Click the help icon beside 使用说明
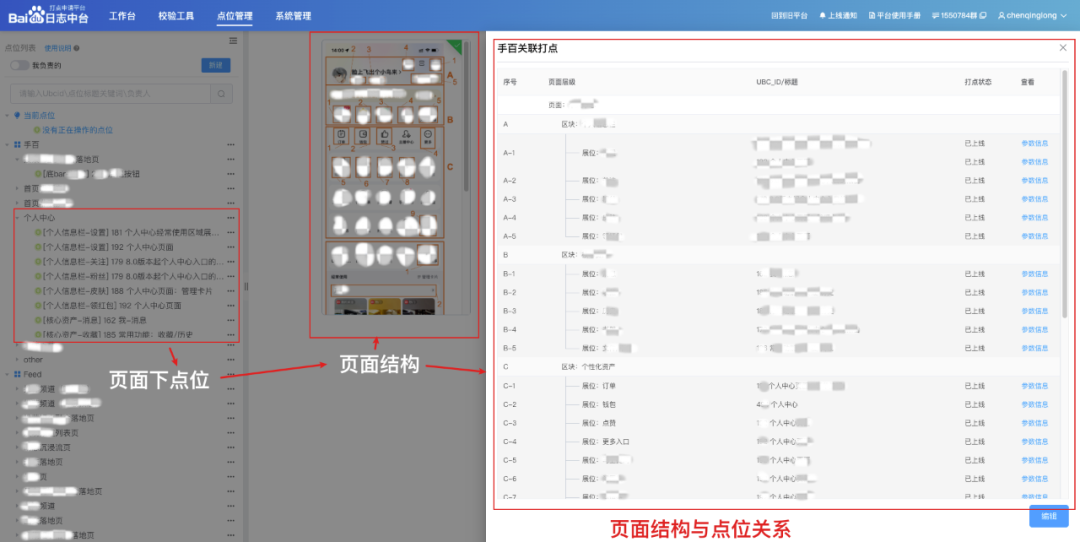Viewport: 1080px width, 542px height. (77, 48)
